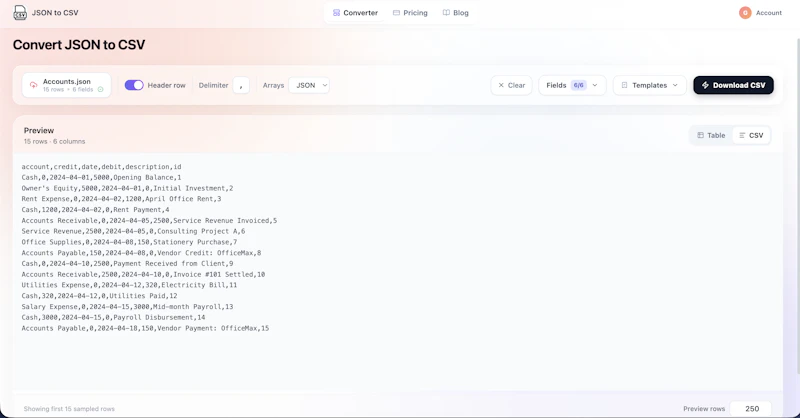Click the Table grid icon
This screenshot has width=800, height=418.
pos(701,135)
